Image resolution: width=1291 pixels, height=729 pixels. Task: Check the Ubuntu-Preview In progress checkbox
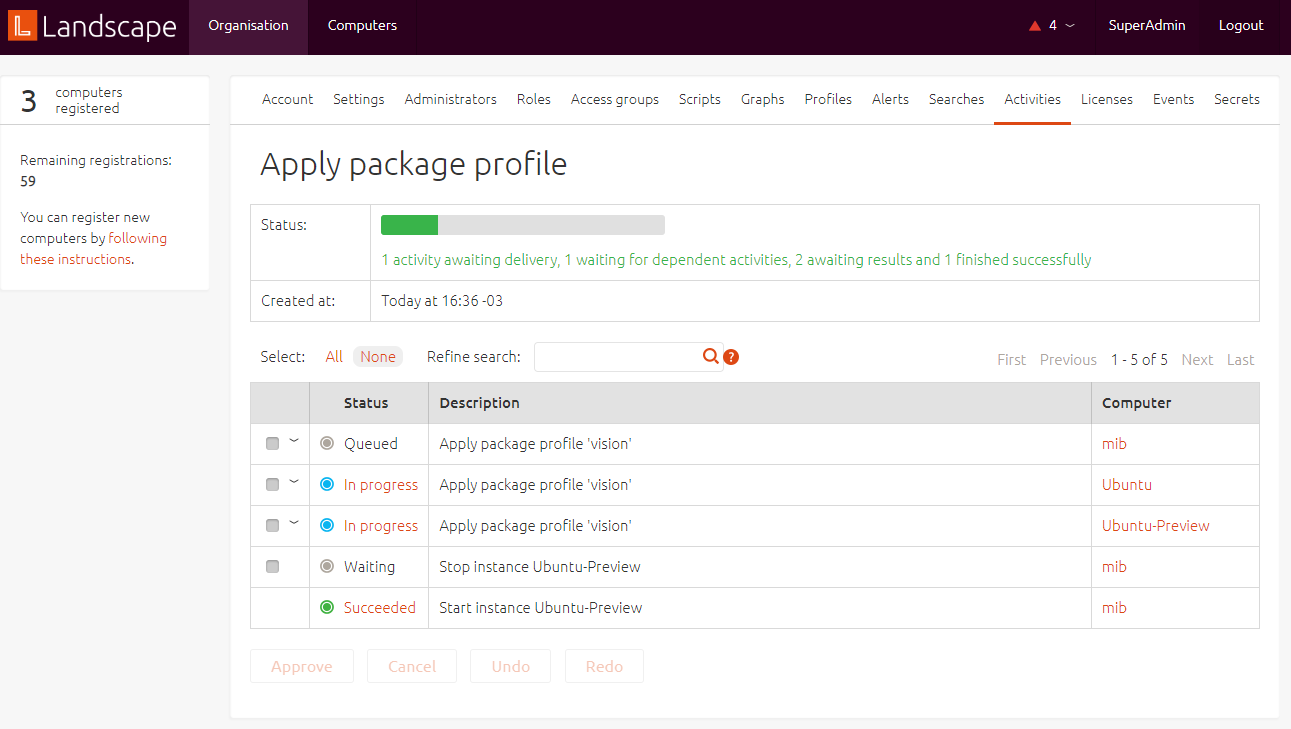272,526
